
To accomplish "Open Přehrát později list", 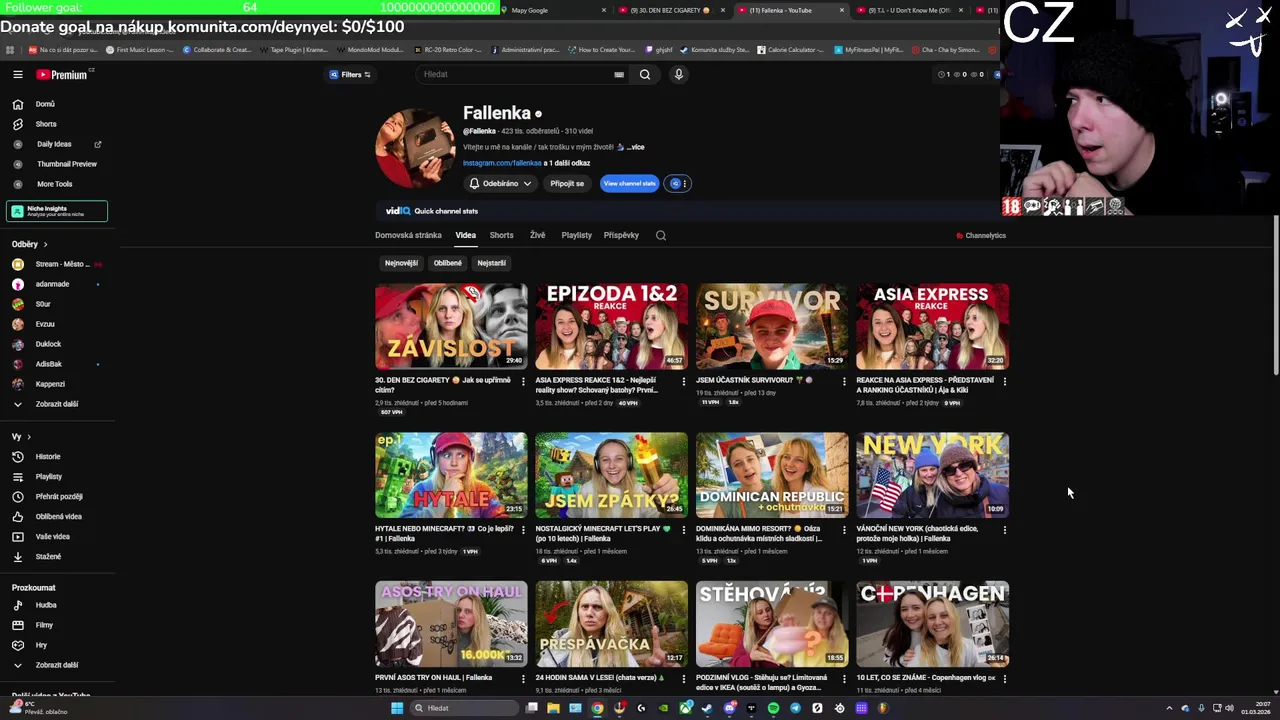I will (x=59, y=497).
